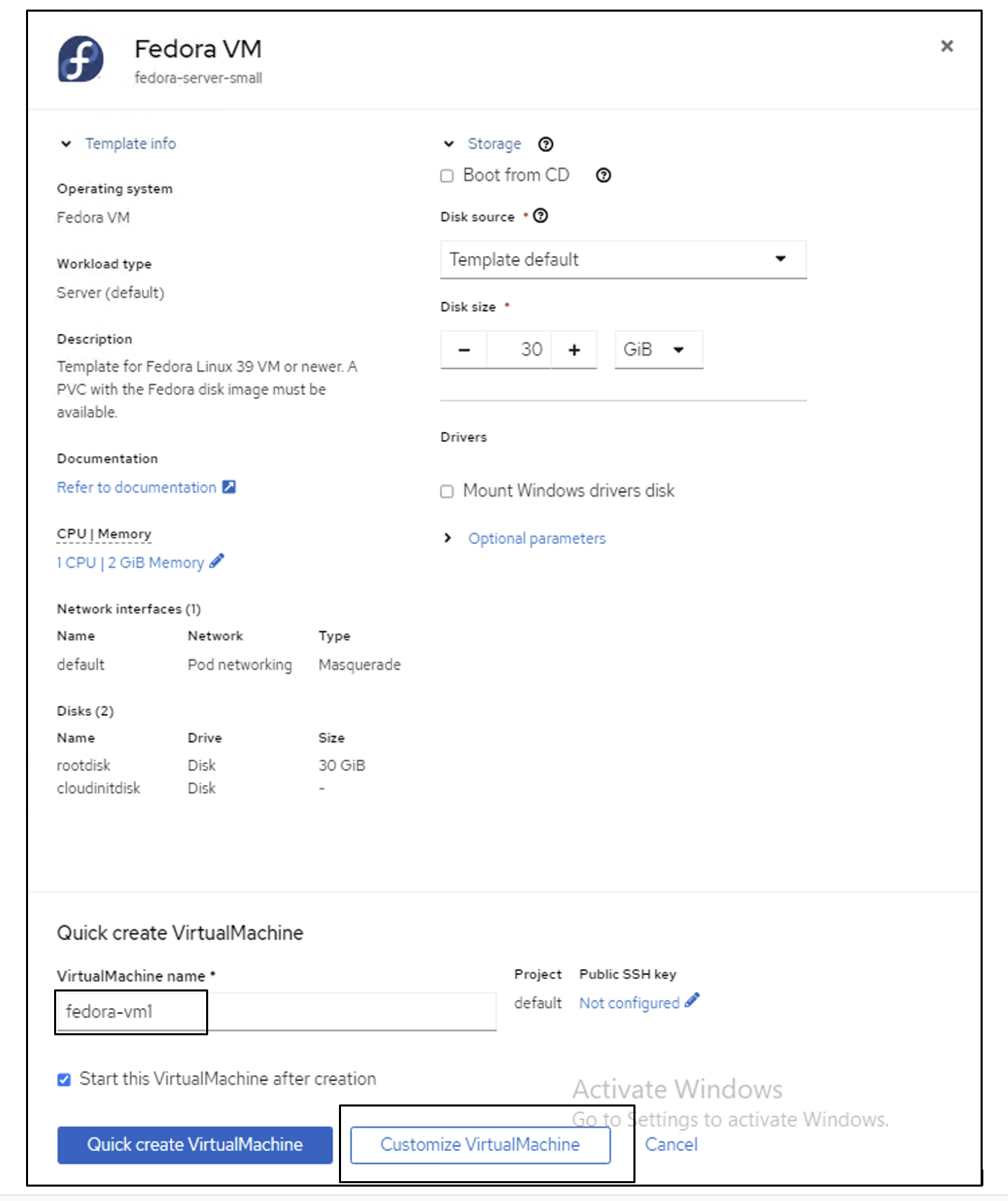
Task: Click the Quick create VirtualMachine button
Action: click(195, 1145)
